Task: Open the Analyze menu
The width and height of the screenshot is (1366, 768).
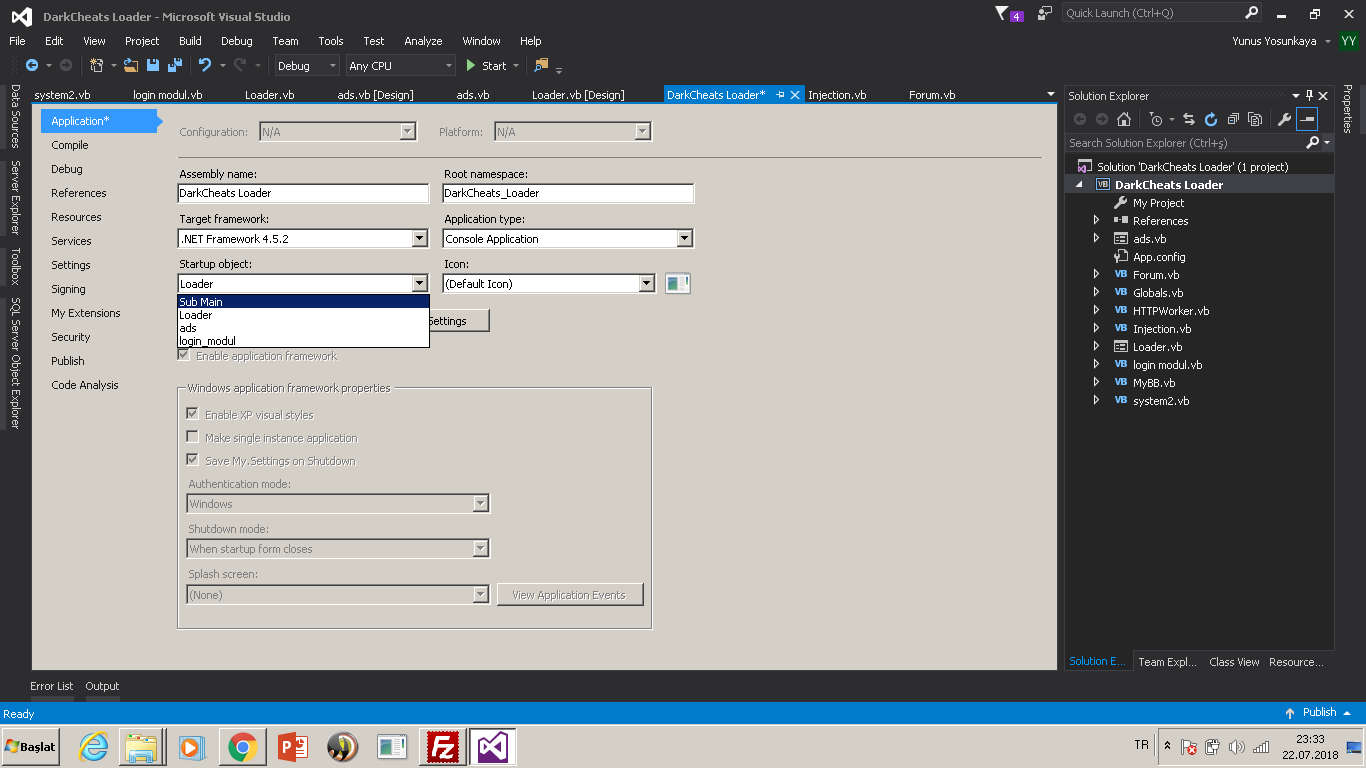Action: click(423, 41)
